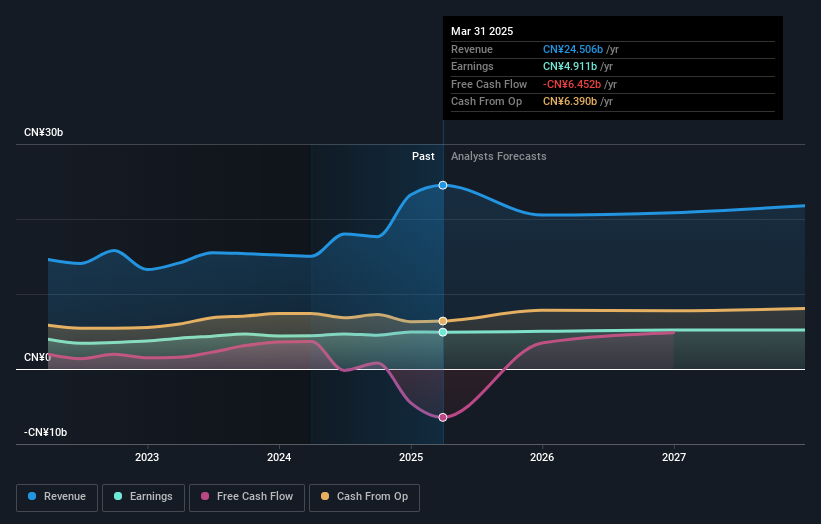Viewport: 821px width, 524px height.
Task: Click the 2025 x-axis label
Action: coord(411,457)
